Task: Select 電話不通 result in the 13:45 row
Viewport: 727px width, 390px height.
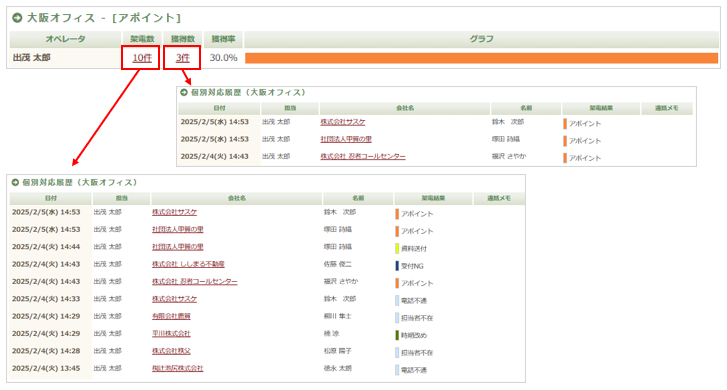Action: [x=414, y=371]
